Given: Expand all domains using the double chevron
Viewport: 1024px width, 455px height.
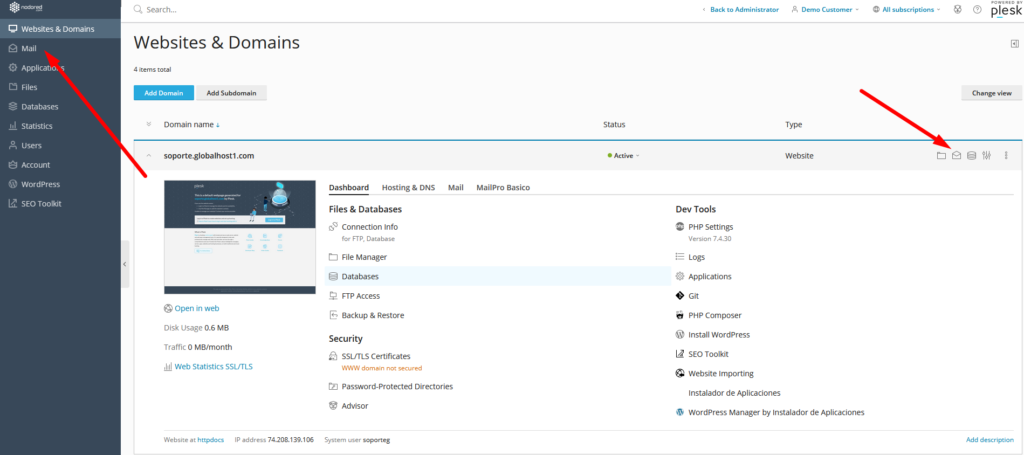Looking at the screenshot, I should pyautogui.click(x=149, y=125).
